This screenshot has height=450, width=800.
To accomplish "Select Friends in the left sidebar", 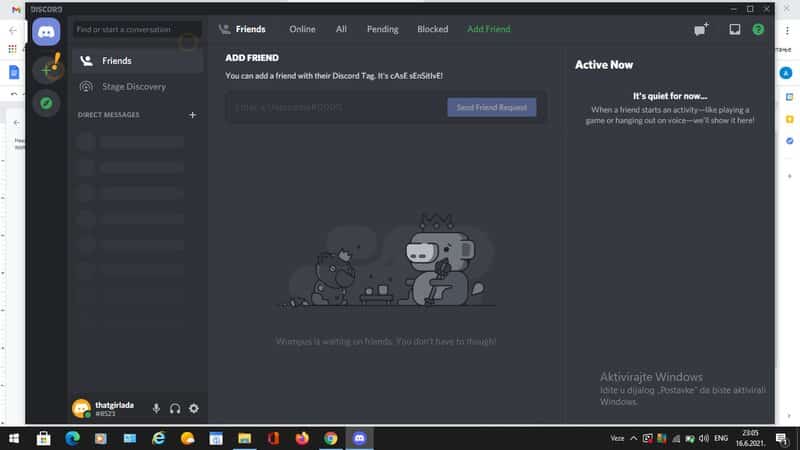I will [x=138, y=61].
